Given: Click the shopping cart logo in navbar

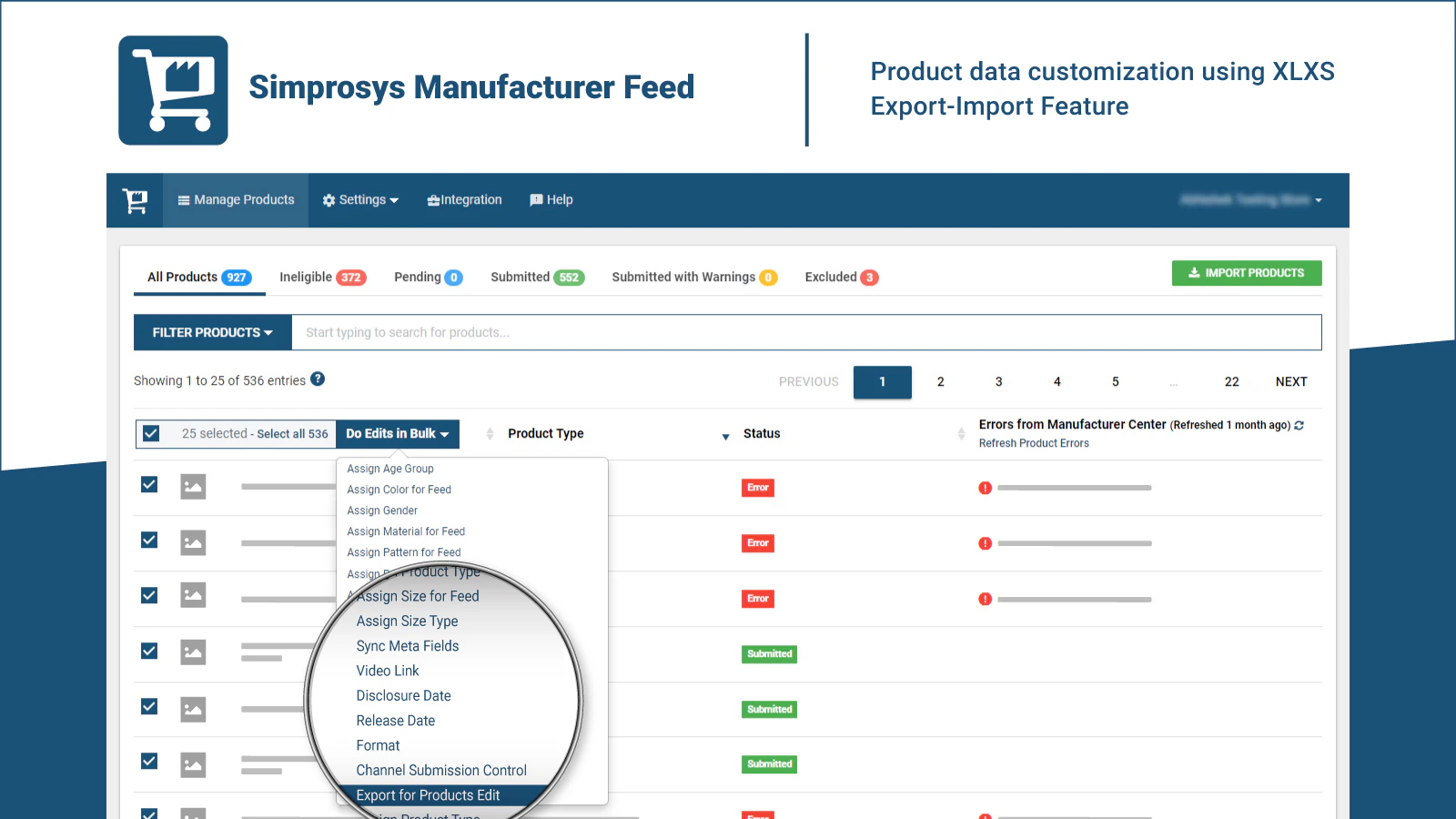Looking at the screenshot, I should tap(135, 200).
